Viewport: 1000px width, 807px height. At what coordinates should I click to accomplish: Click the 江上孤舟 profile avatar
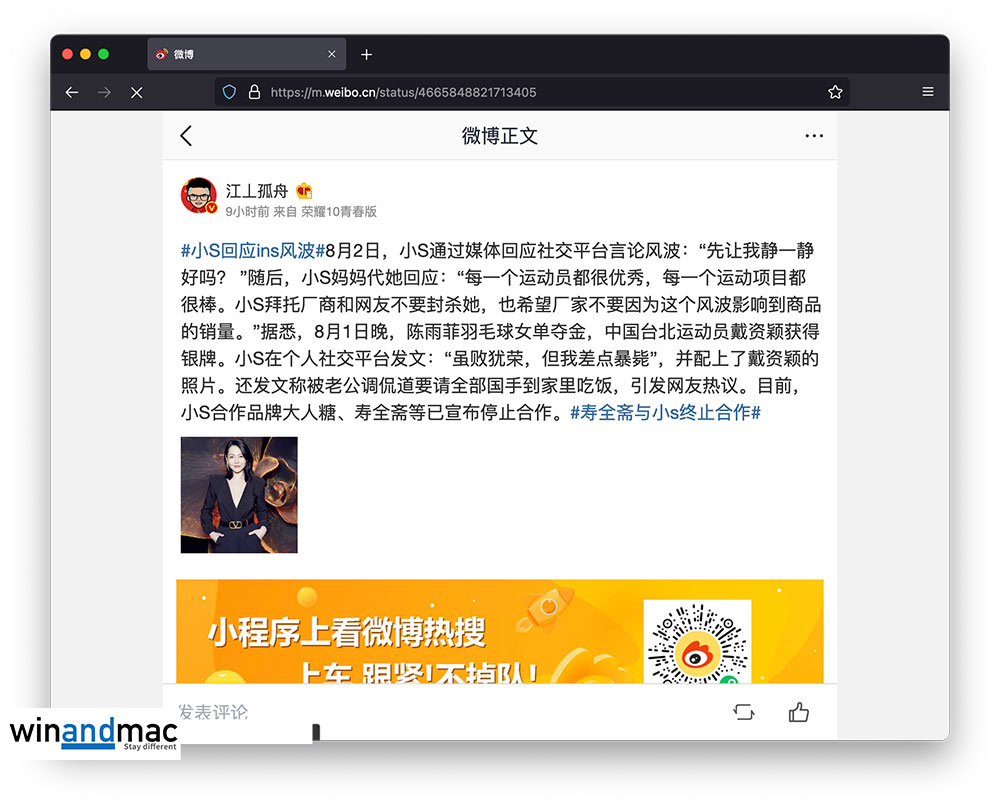(199, 196)
